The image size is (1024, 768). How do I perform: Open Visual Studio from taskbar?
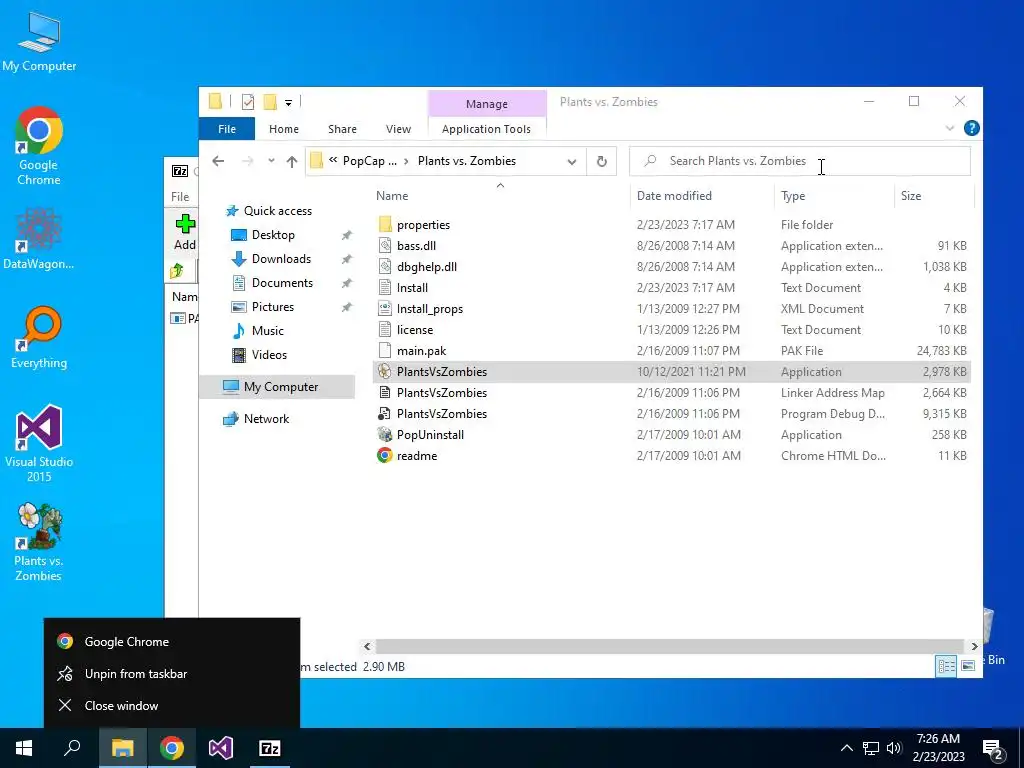221,748
